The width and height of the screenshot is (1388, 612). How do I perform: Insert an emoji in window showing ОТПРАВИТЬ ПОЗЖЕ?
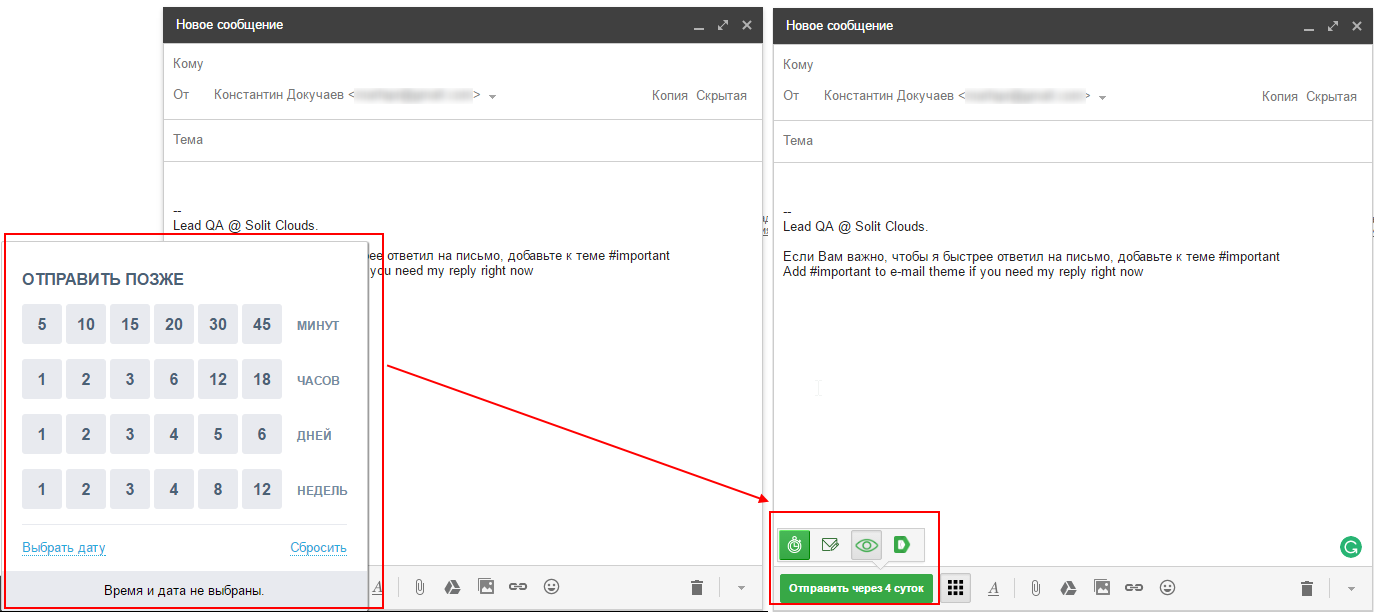(x=551, y=587)
